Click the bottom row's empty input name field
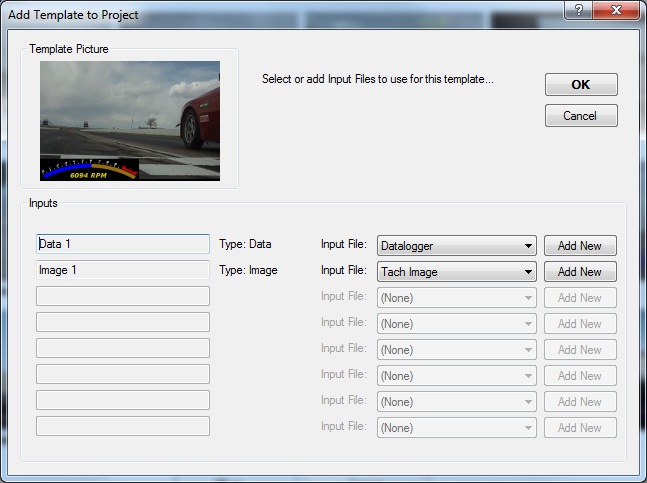The height and width of the screenshot is (483, 647). point(122,426)
